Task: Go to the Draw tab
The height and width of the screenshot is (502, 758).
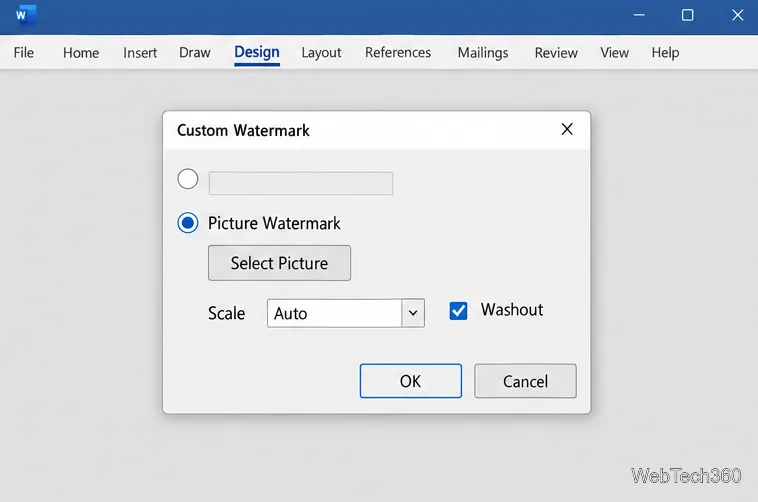Action: click(x=194, y=52)
